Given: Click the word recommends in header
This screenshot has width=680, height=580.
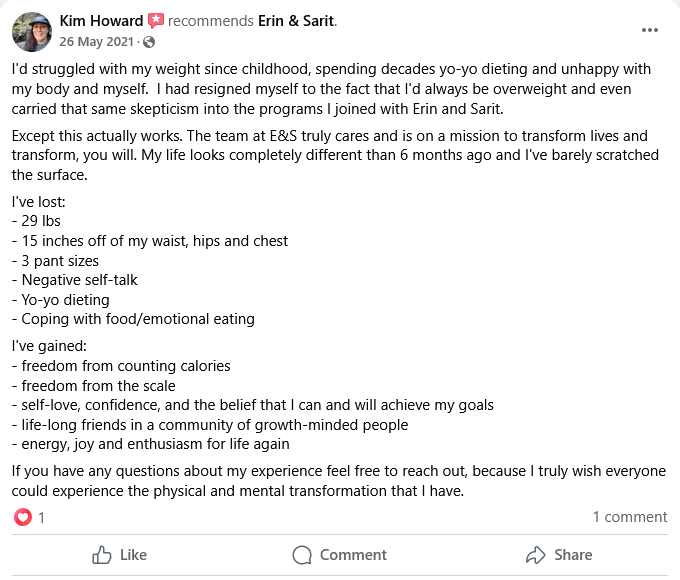Looking at the screenshot, I should [211, 21].
